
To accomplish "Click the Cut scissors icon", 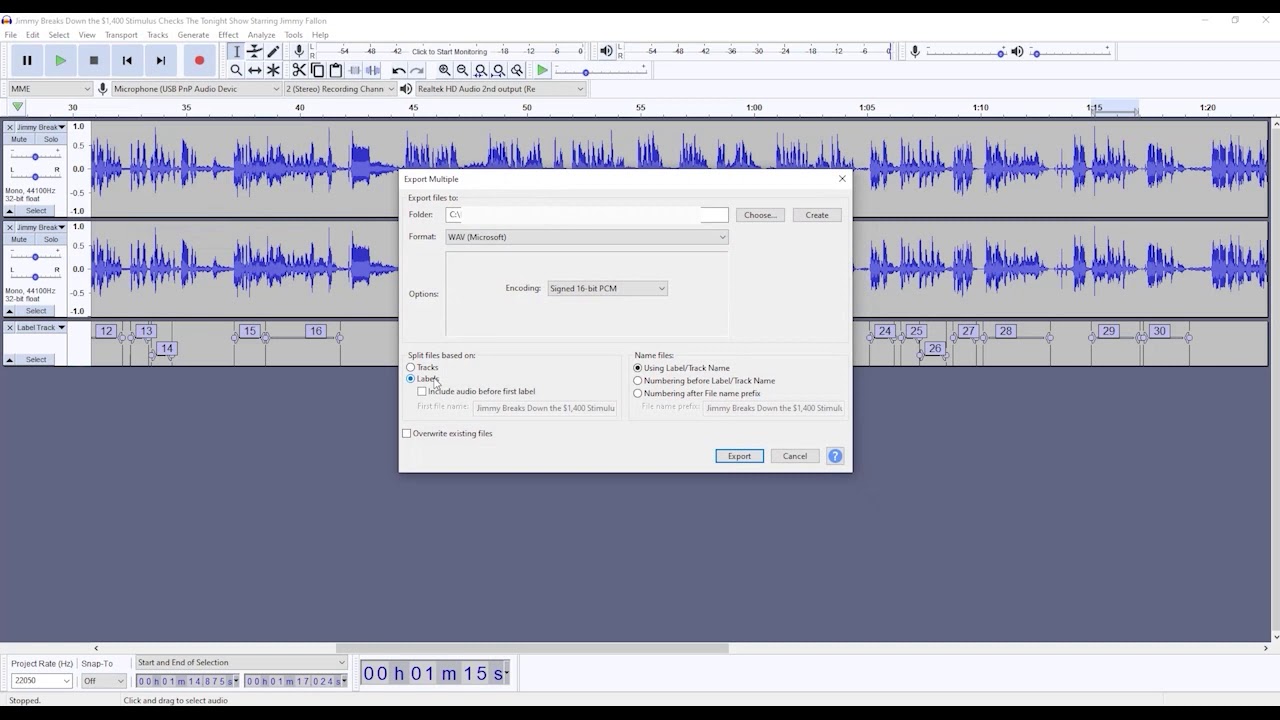I will tap(299, 70).
